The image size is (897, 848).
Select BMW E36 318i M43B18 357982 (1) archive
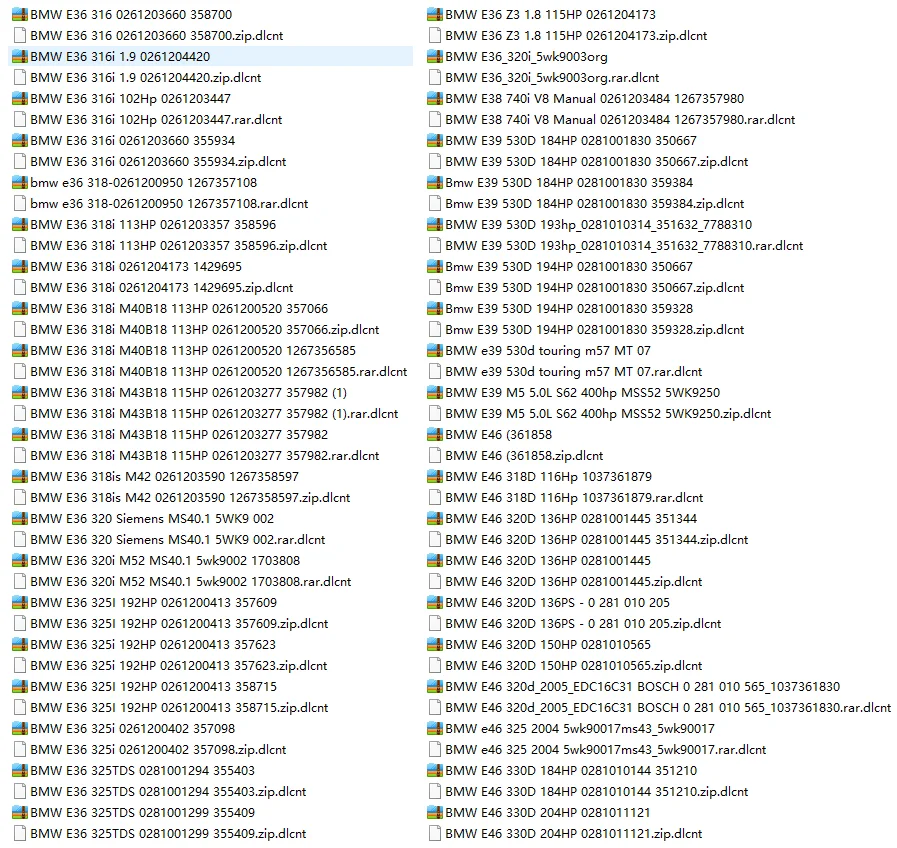click(180, 393)
